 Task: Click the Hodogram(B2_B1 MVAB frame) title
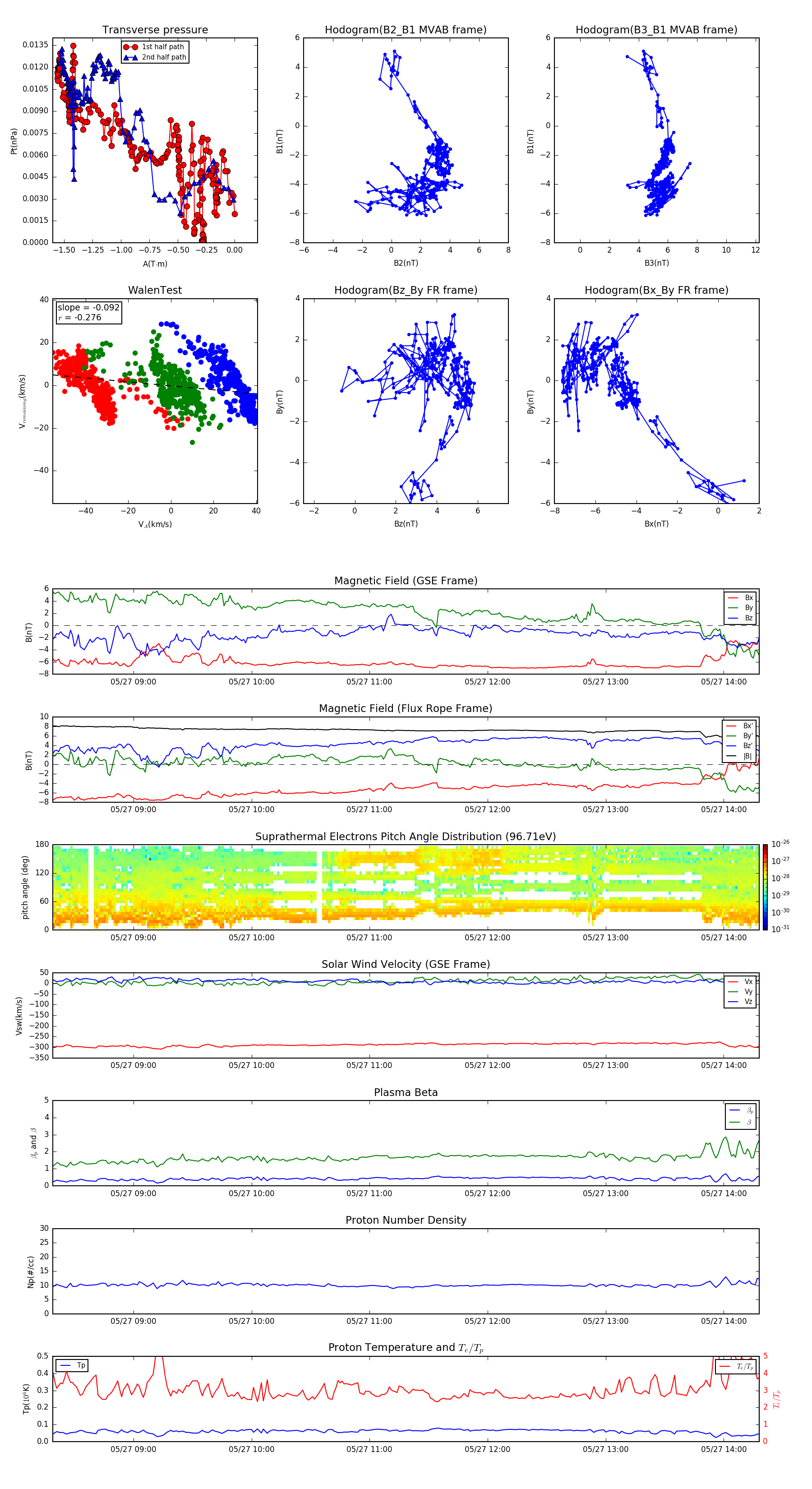pos(406,29)
